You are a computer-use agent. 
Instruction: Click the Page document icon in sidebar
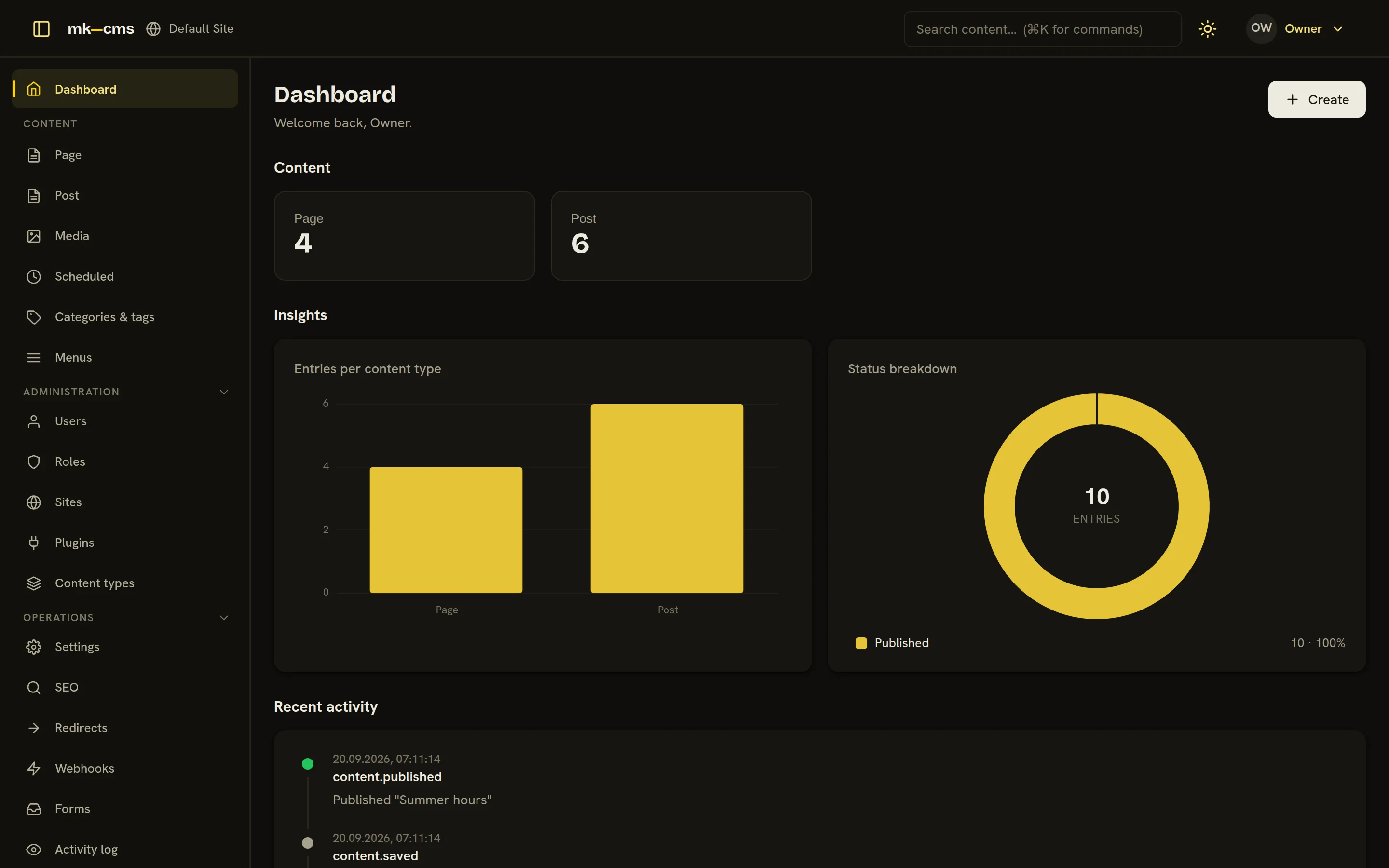coord(34,155)
